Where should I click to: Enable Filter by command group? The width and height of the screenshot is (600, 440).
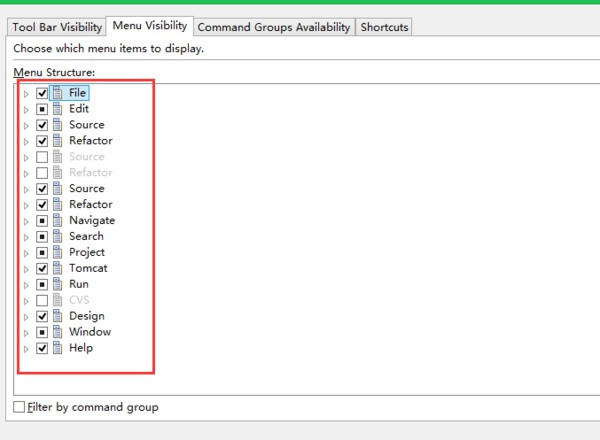(19, 407)
